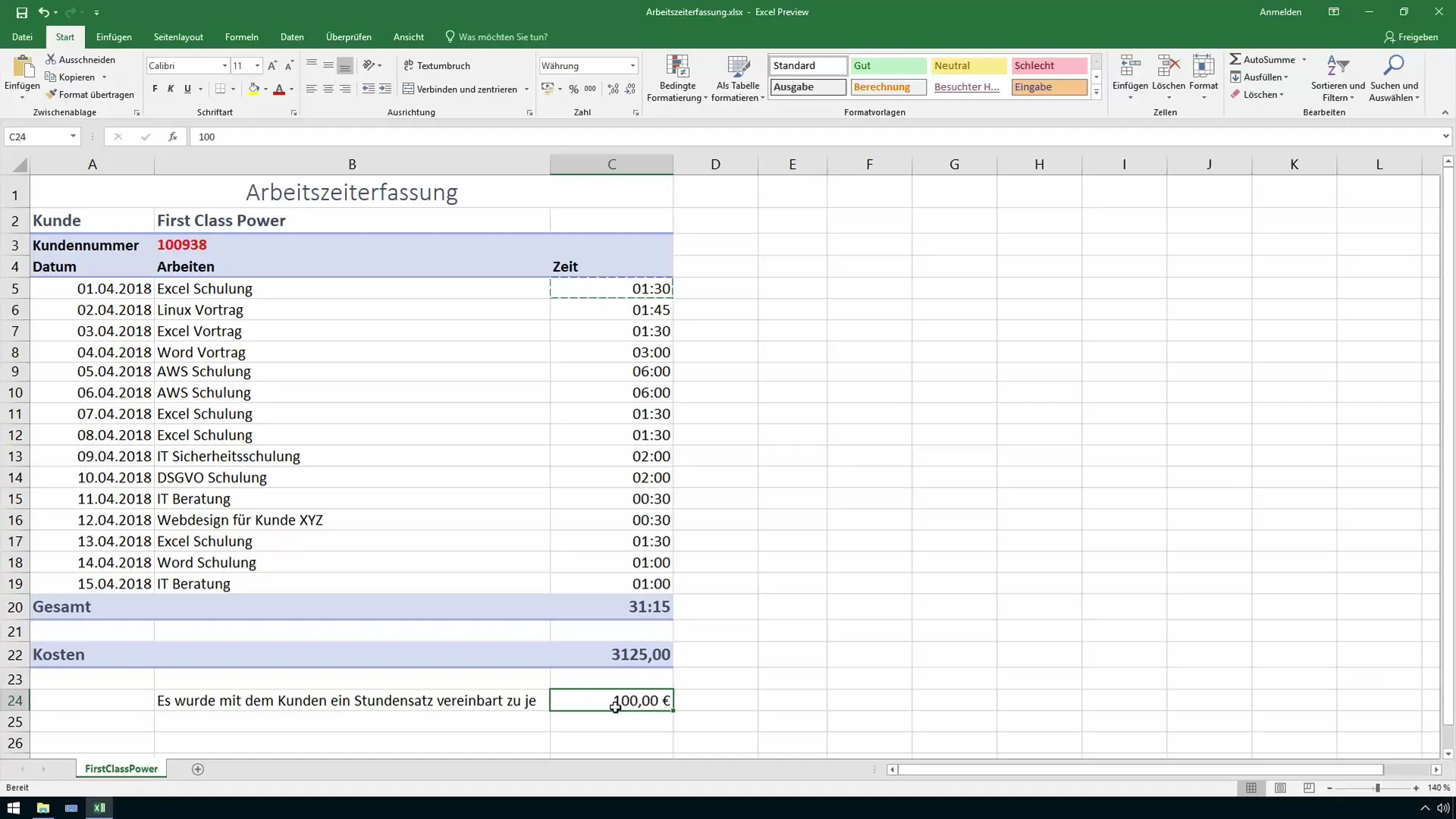The width and height of the screenshot is (1456, 819).
Task: Expand the cell styles gallery more arrow
Action: pyautogui.click(x=1097, y=93)
